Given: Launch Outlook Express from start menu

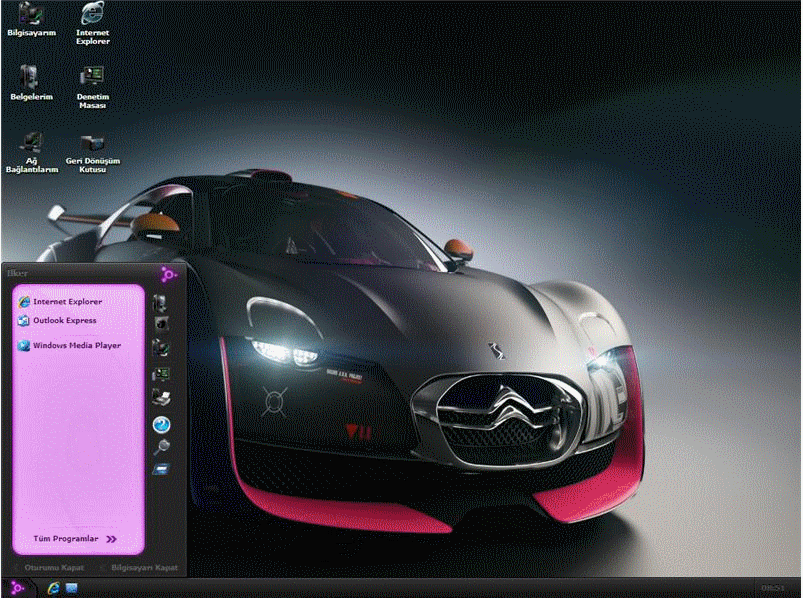Looking at the screenshot, I should 57,321.
